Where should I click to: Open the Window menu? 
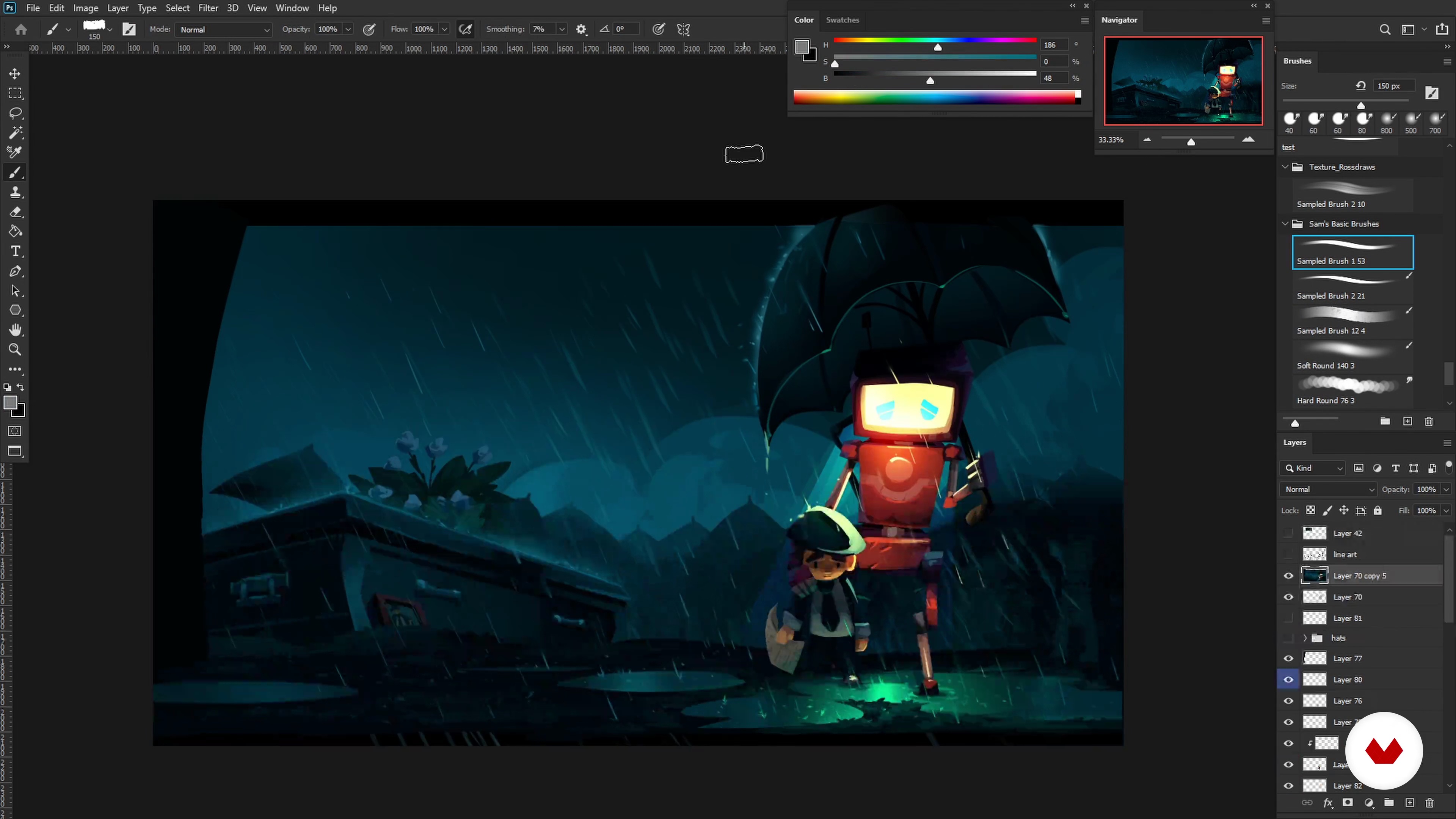(292, 8)
